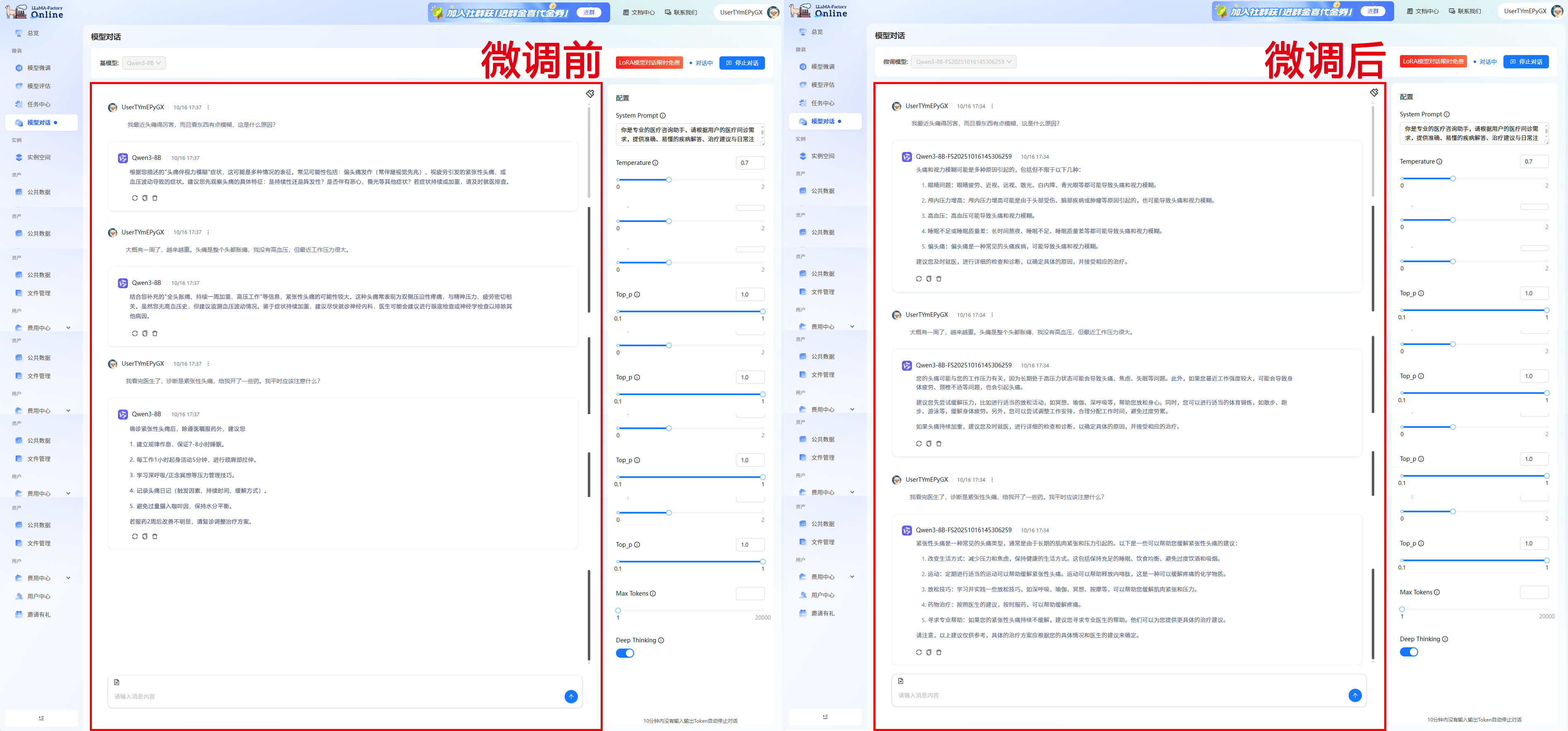Click the Temperature value box 0.7 in the right window
The image size is (1568, 731).
(1534, 162)
